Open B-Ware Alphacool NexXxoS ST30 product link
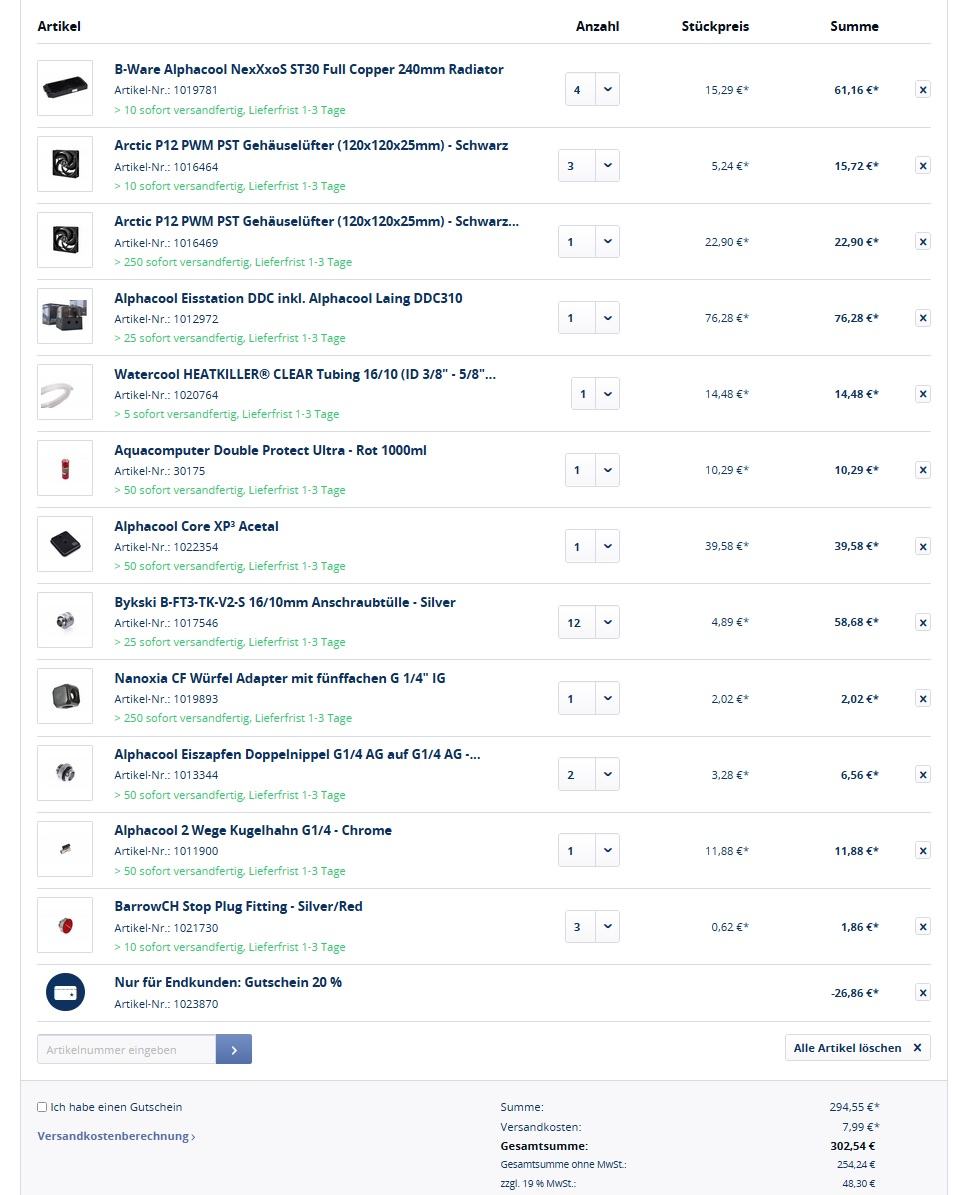This screenshot has height=1195, width=957. [x=309, y=69]
